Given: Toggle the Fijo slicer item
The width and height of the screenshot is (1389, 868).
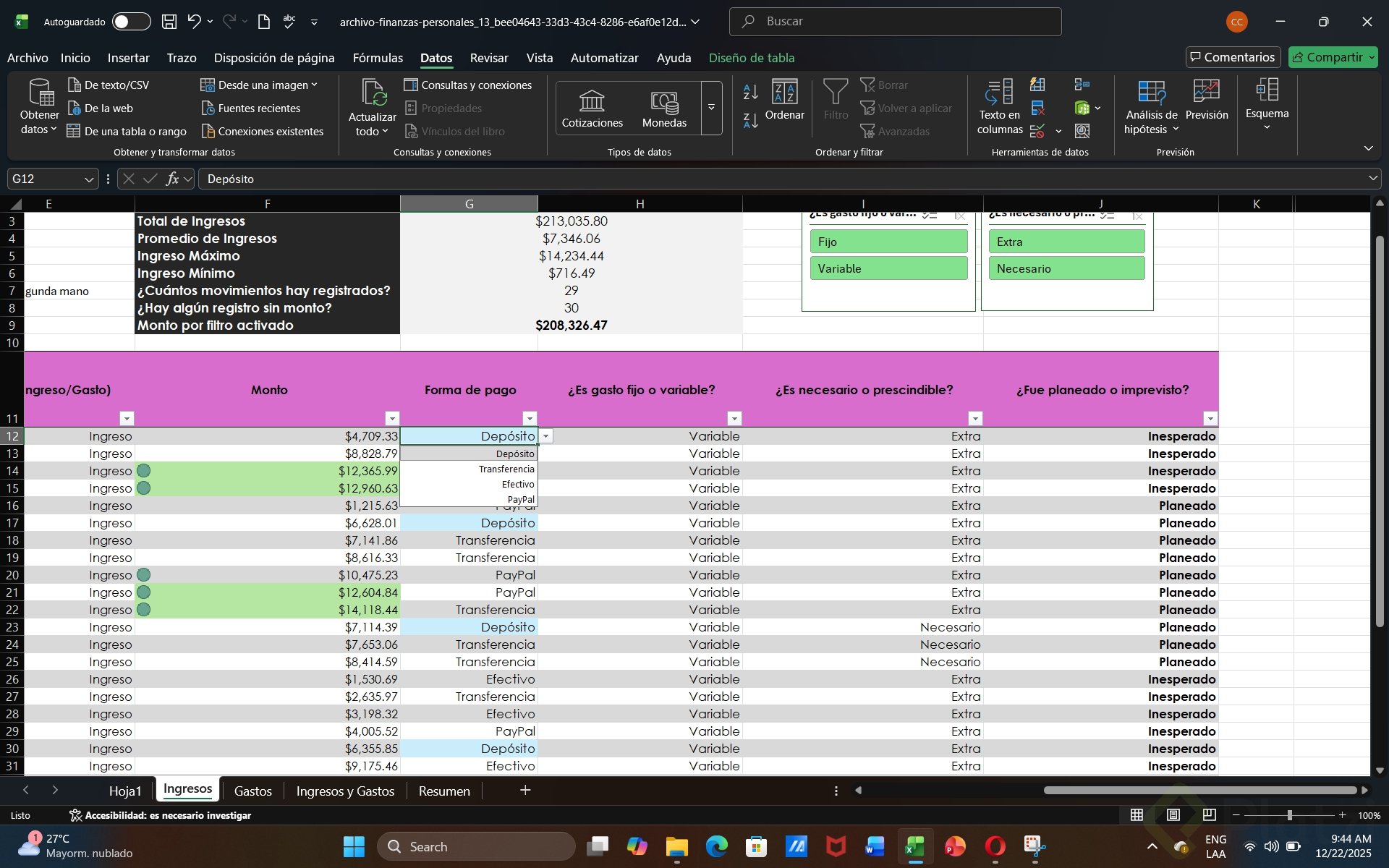Looking at the screenshot, I should pos(888,242).
